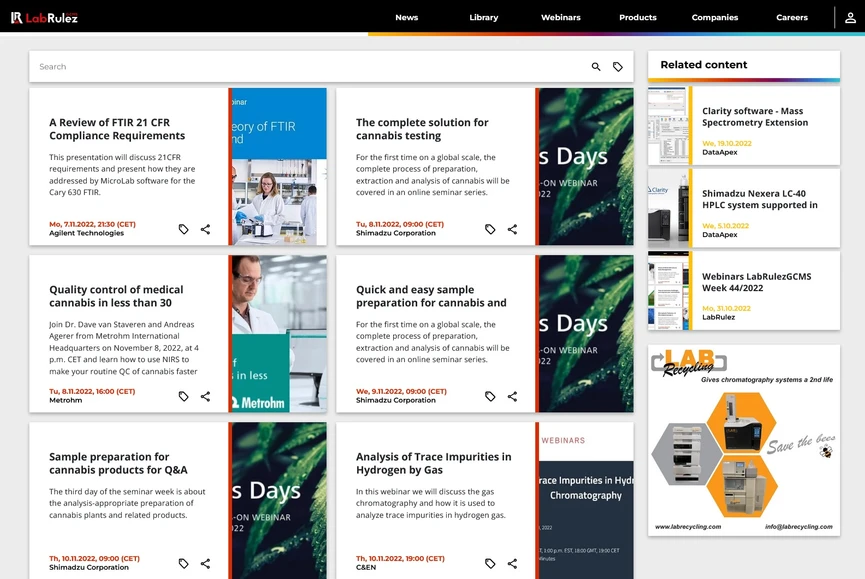Click the LabRulezGCMS Week 44 thumbnail
Viewport: 865px width, 579px height.
(x=668, y=291)
